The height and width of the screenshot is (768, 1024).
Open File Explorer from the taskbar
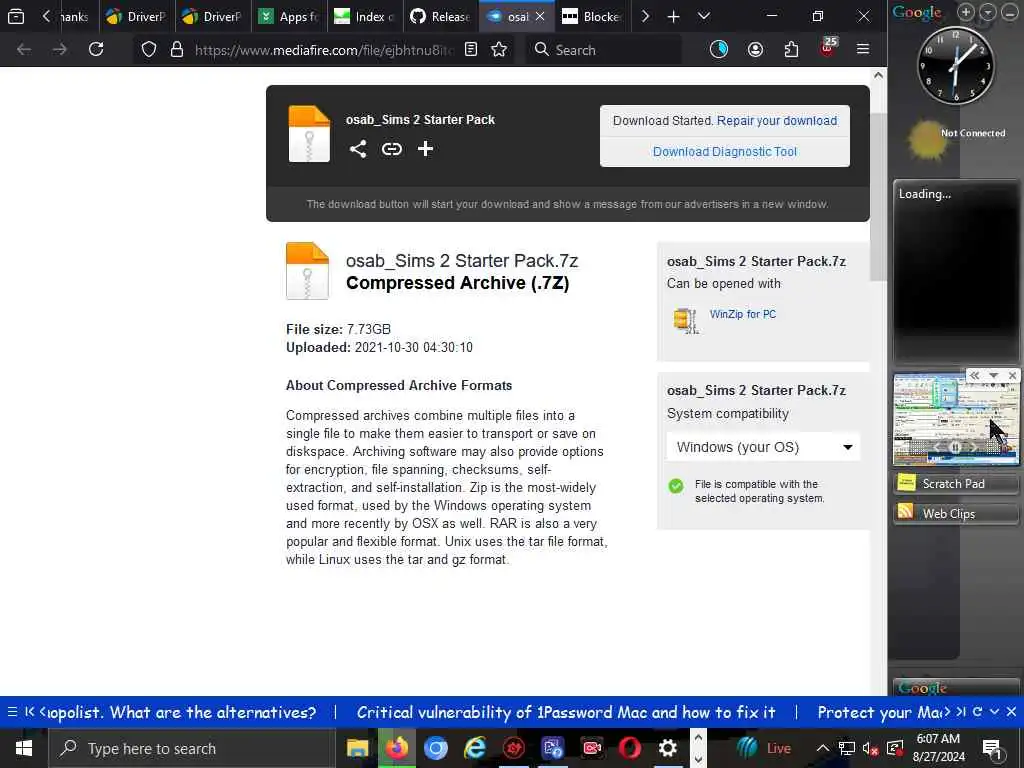357,748
